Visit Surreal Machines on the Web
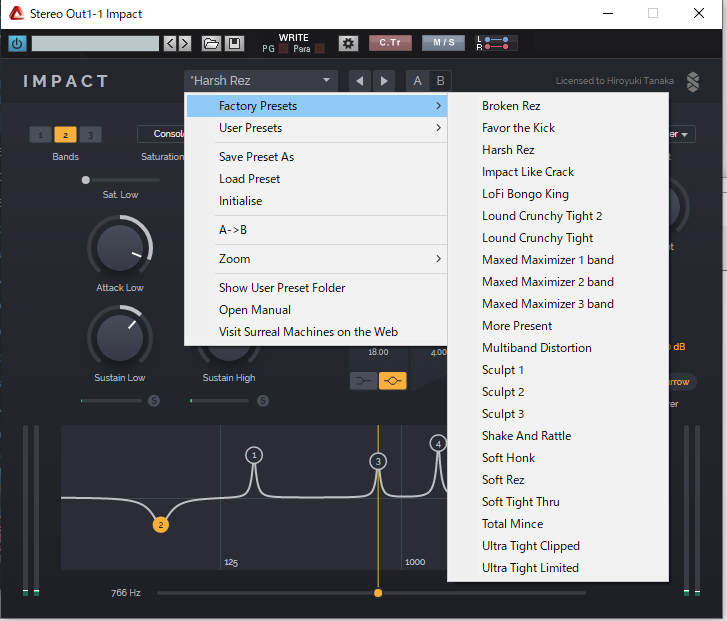Screen dimensions: 727x621 click(317, 332)
